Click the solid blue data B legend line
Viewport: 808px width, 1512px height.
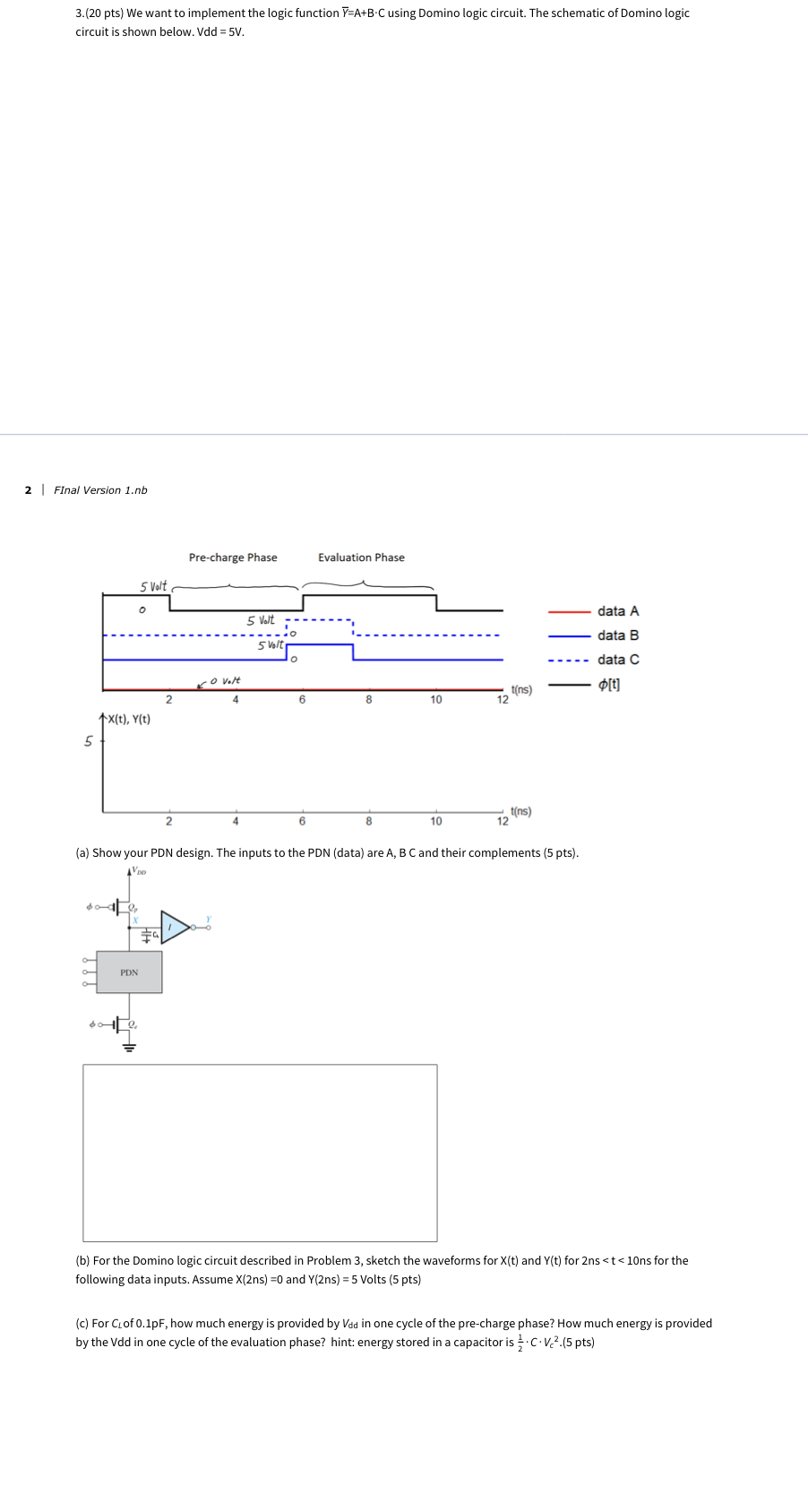(x=568, y=636)
